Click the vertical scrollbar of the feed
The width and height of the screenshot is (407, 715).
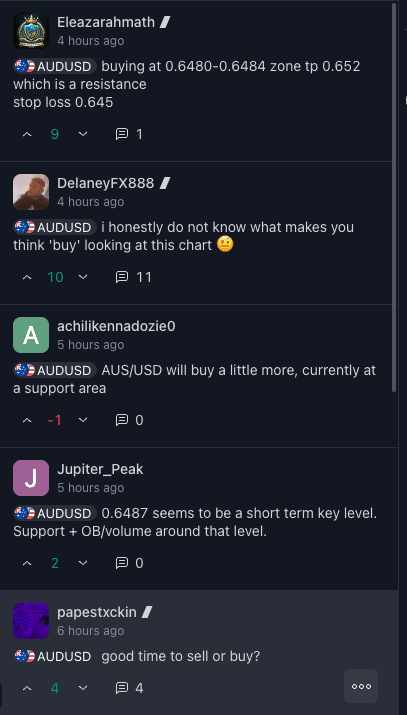pos(395,197)
